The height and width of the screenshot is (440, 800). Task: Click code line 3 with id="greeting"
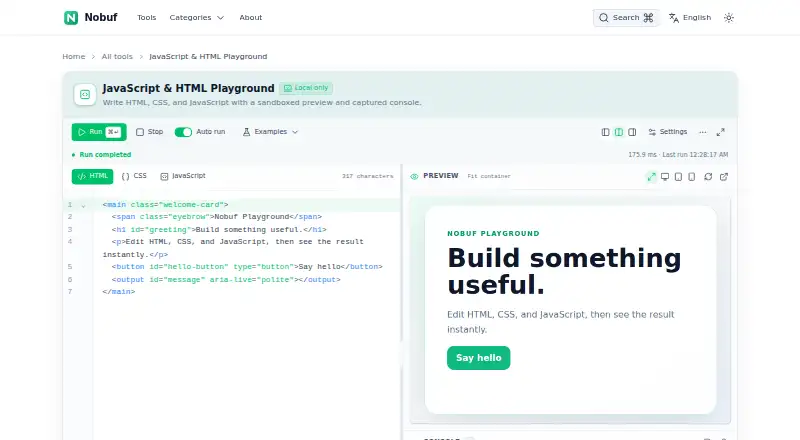(219, 230)
